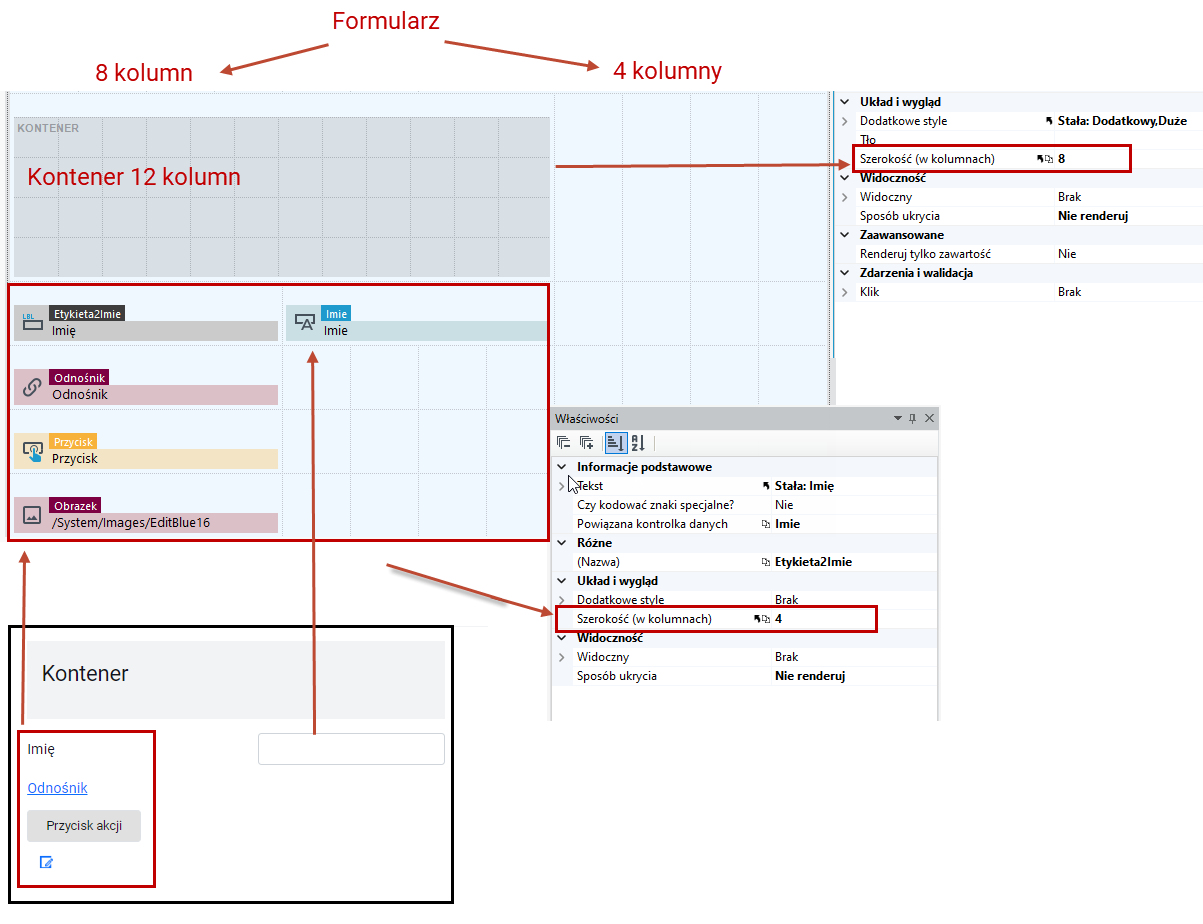Image resolution: width=1203 pixels, height=924 pixels.
Task: Click the Czy kodować znaki specjalne? value Nie
Action: tap(784, 505)
